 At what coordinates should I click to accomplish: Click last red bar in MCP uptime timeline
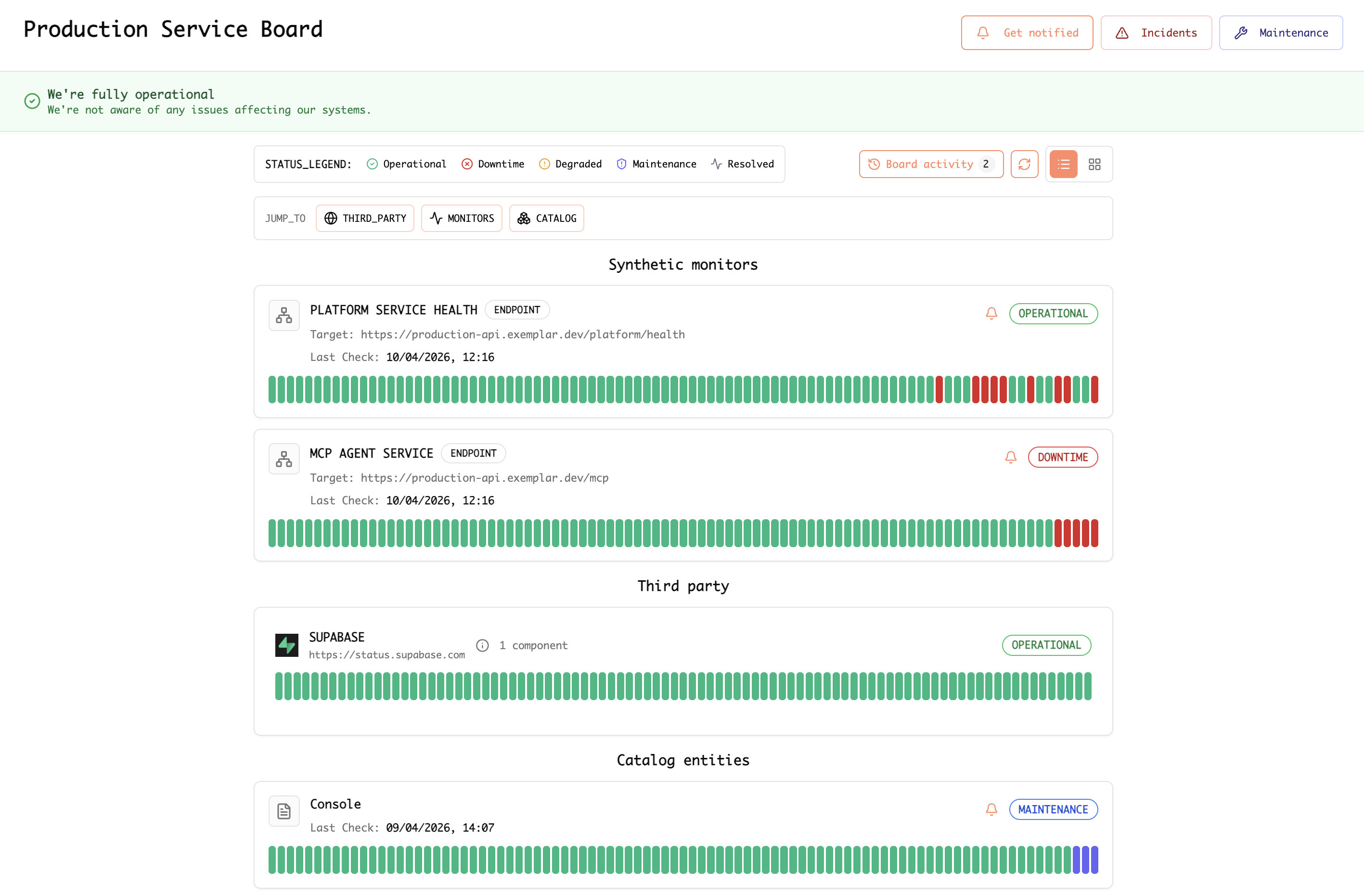(x=1094, y=533)
